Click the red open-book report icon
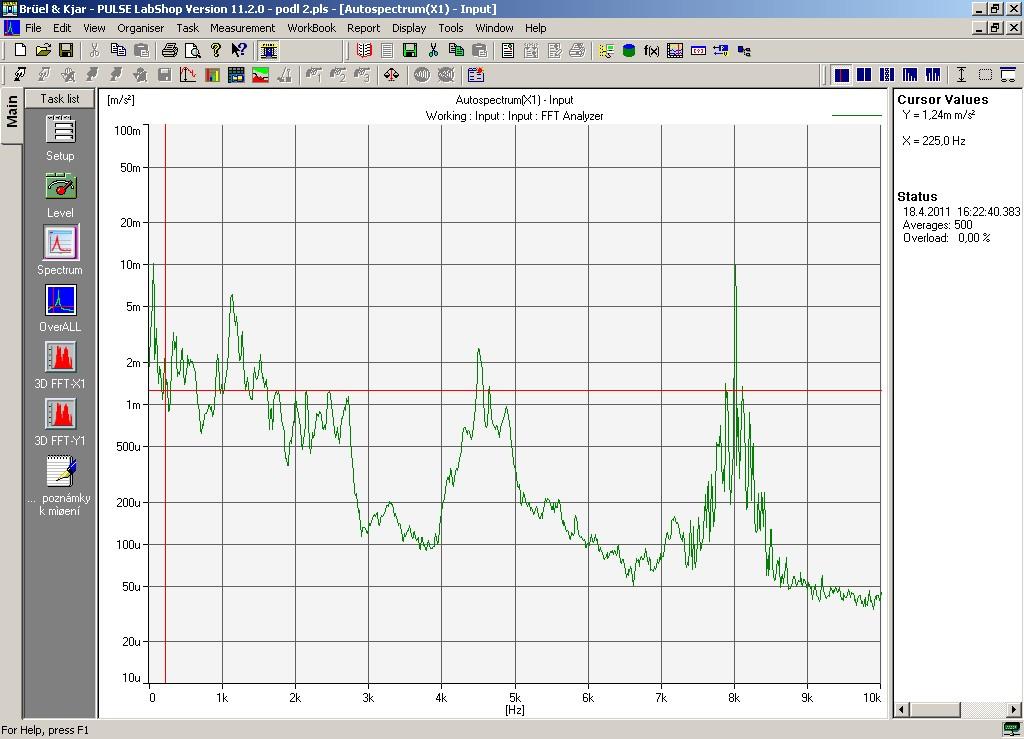The image size is (1024, 739). [x=364, y=50]
